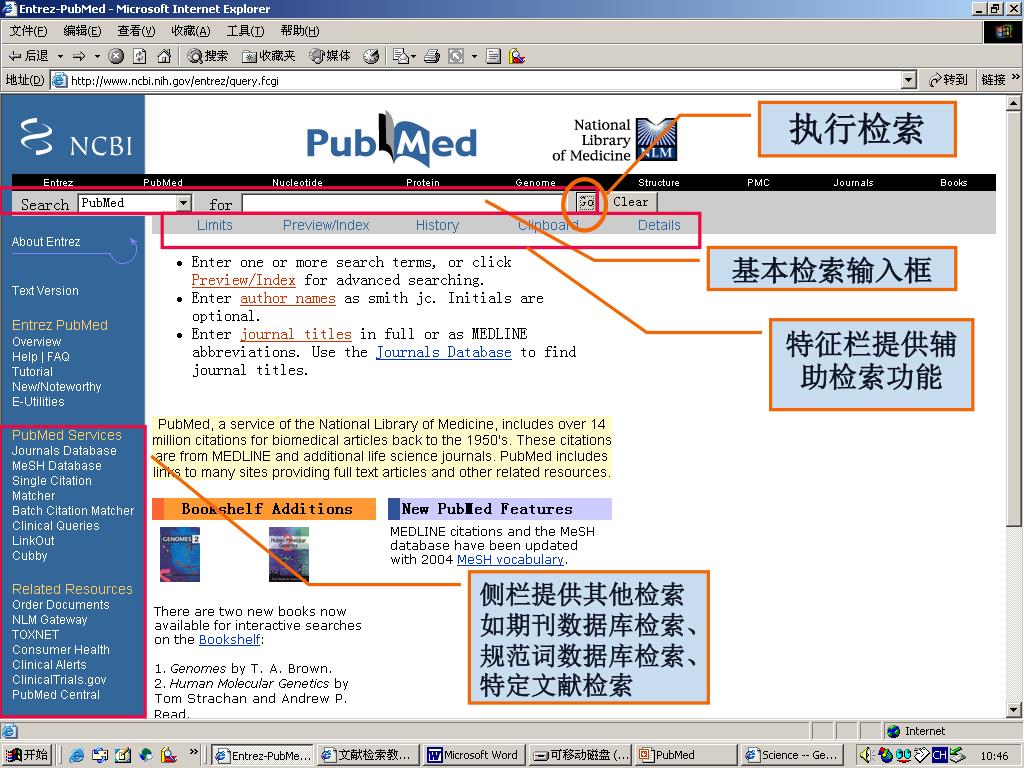
Task: Open the 收藏夹 favorites toolbar button
Action: (268, 56)
